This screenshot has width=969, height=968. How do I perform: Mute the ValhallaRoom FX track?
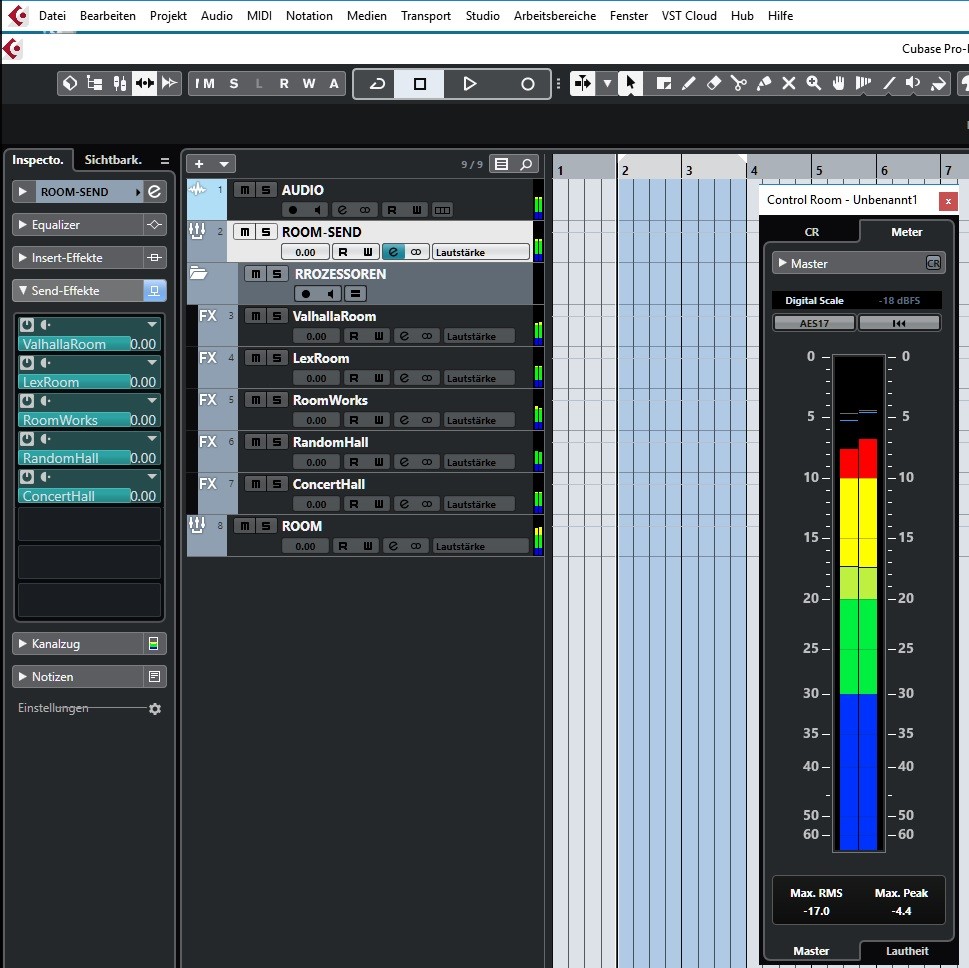coord(254,316)
